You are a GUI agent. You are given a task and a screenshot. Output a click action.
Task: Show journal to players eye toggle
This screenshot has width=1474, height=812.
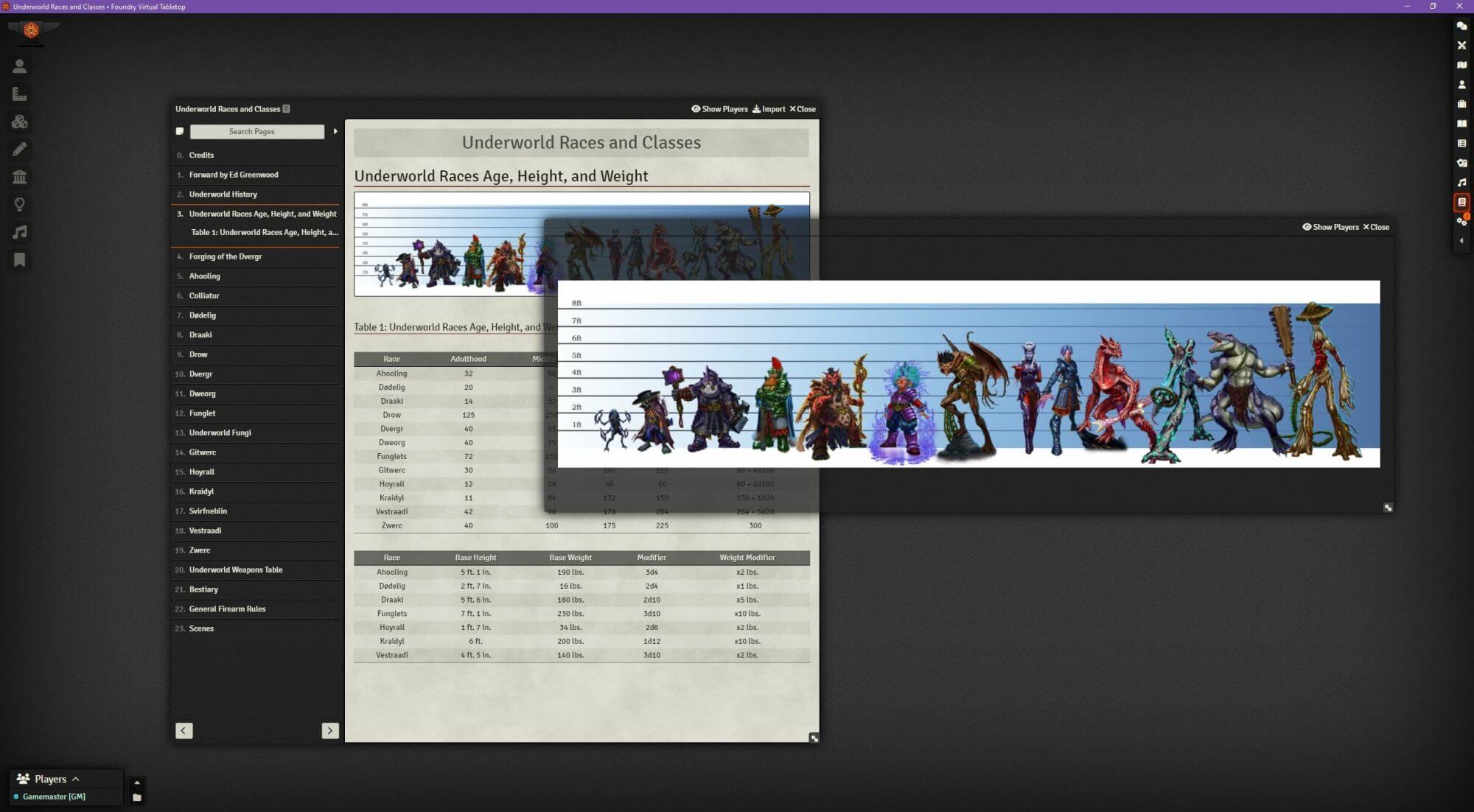719,109
